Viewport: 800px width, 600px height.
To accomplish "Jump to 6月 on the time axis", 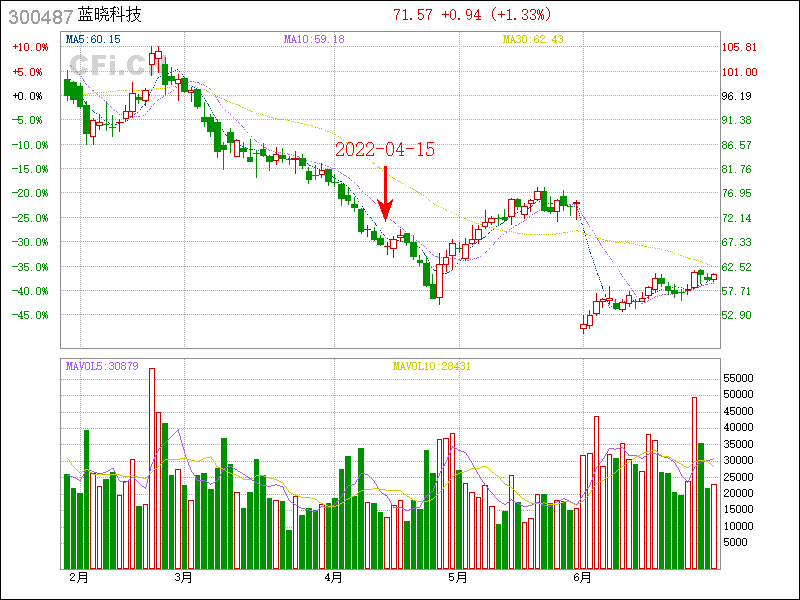I will (x=583, y=578).
